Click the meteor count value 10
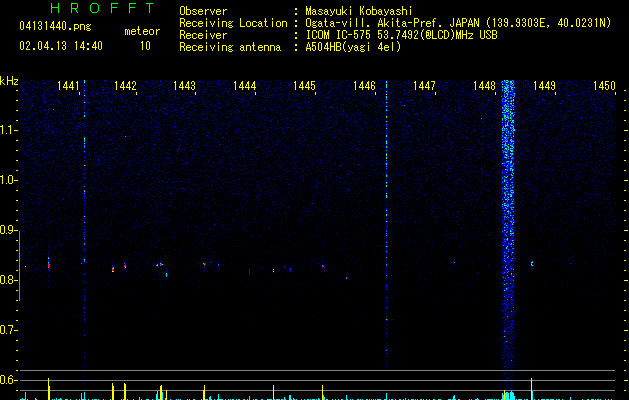The height and width of the screenshot is (400, 629). click(x=145, y=46)
